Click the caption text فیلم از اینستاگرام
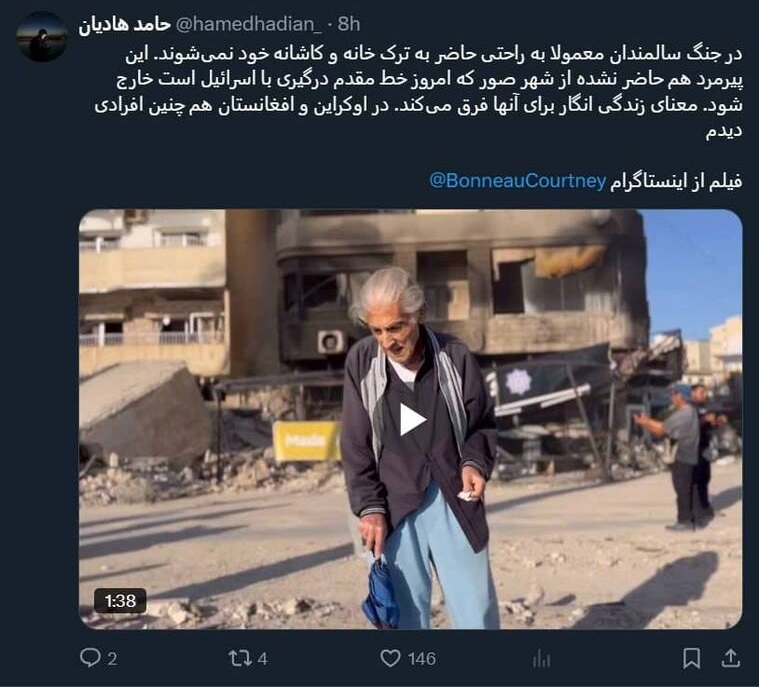Viewport: 759px width, 687px height. coord(675,181)
